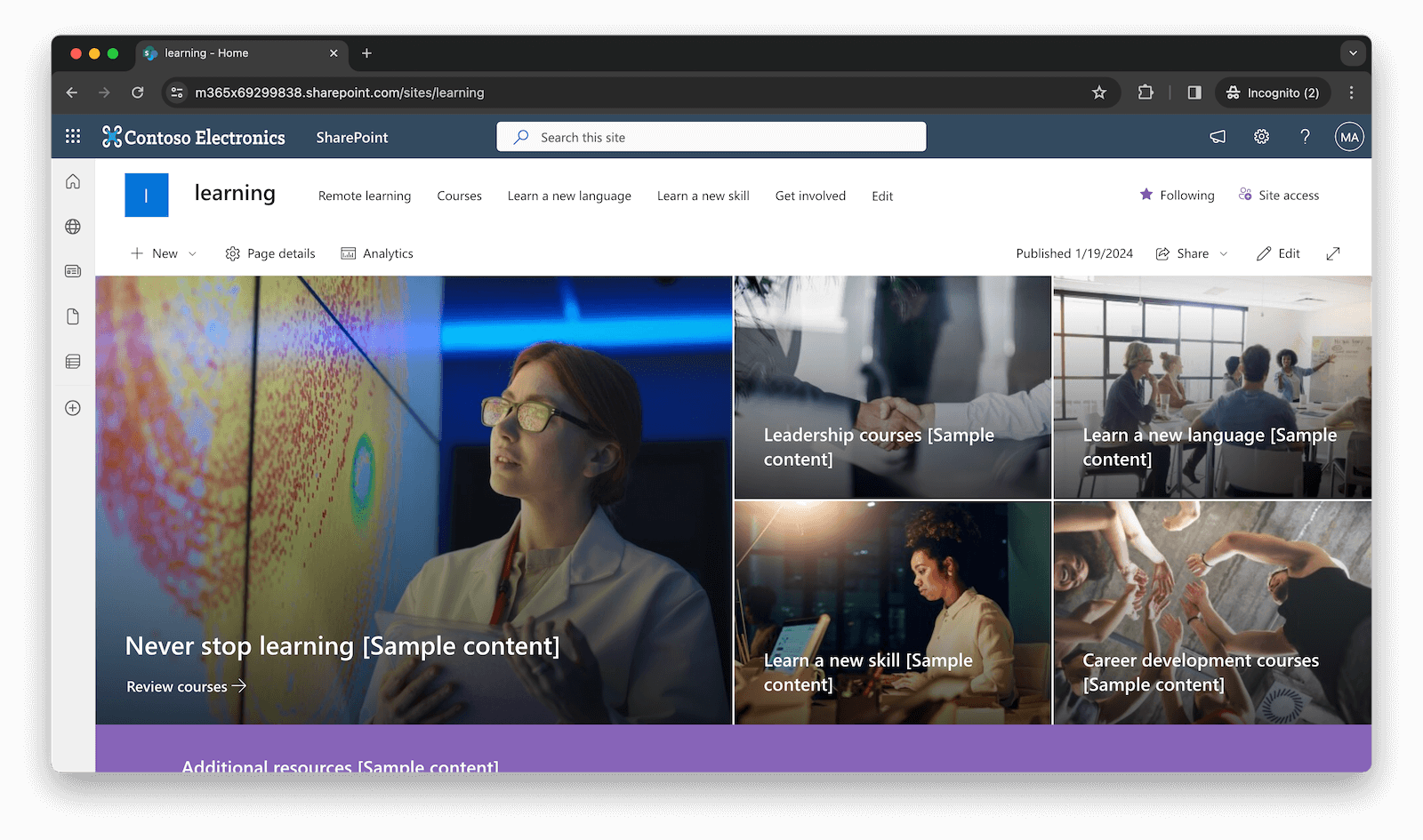Open the Share dropdown chevron
Screen dimensions: 1423x840
pyautogui.click(x=1224, y=253)
